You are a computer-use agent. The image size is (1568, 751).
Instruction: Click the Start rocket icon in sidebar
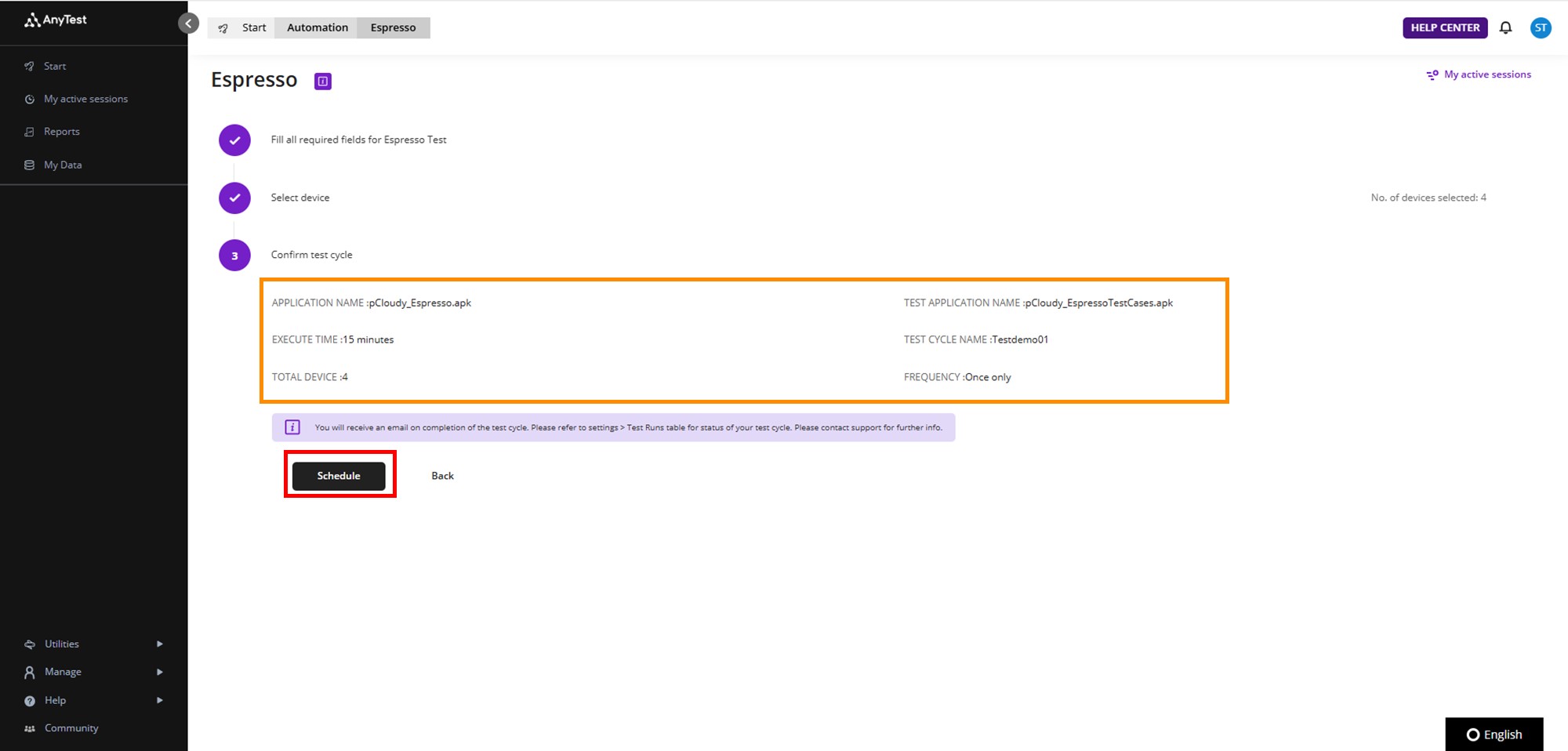pyautogui.click(x=29, y=66)
